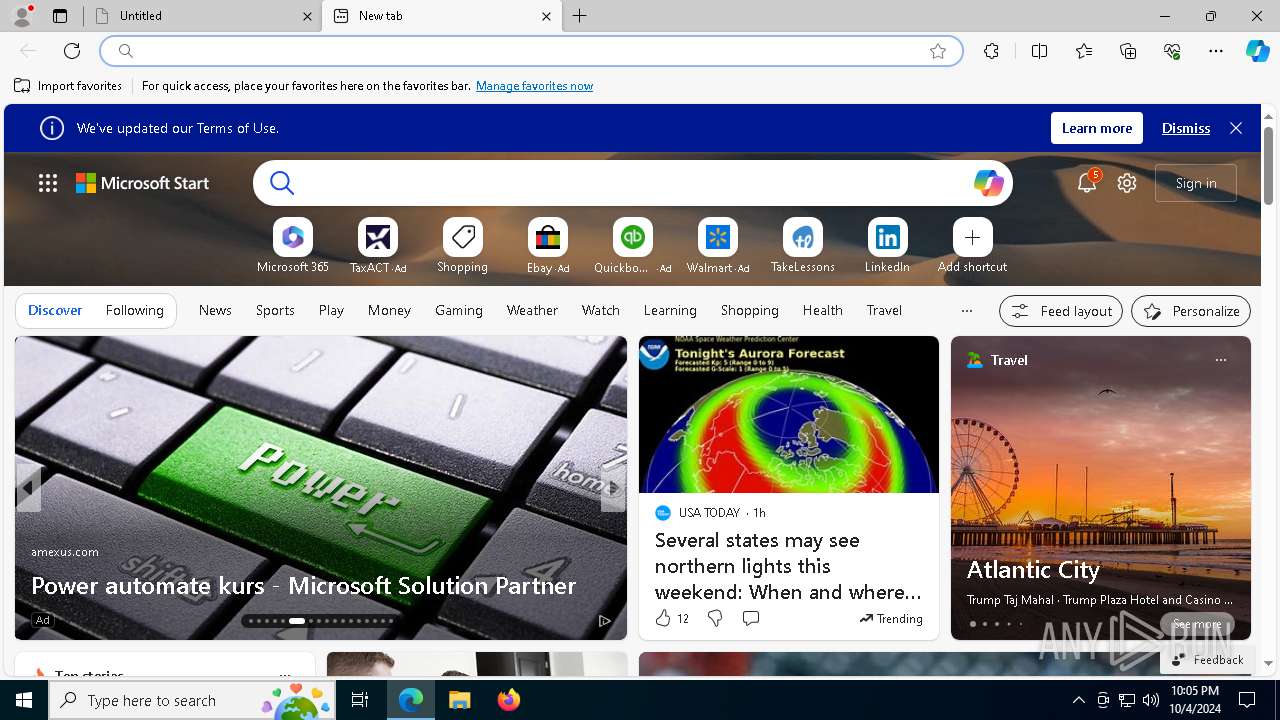Open the Quickbooks shortcut
The width and height of the screenshot is (1280, 720).
pyautogui.click(x=633, y=246)
